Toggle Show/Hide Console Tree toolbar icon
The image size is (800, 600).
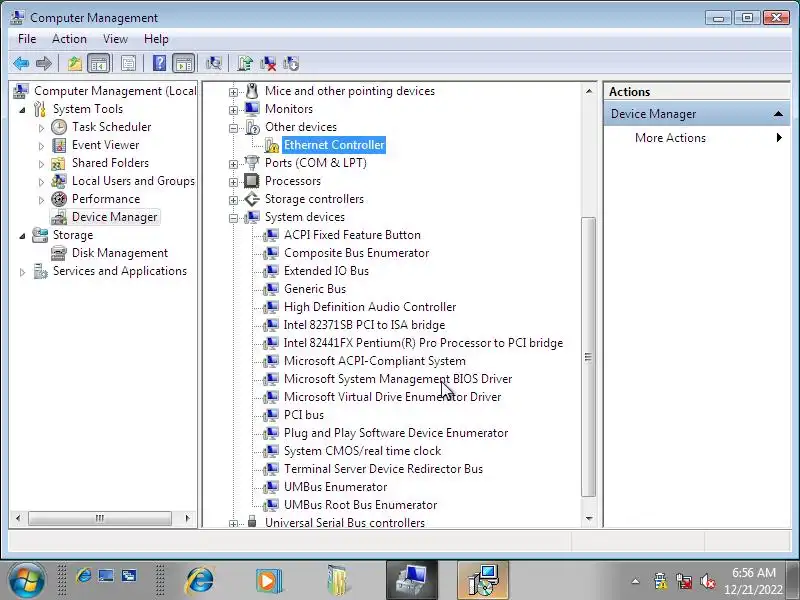tap(98, 64)
